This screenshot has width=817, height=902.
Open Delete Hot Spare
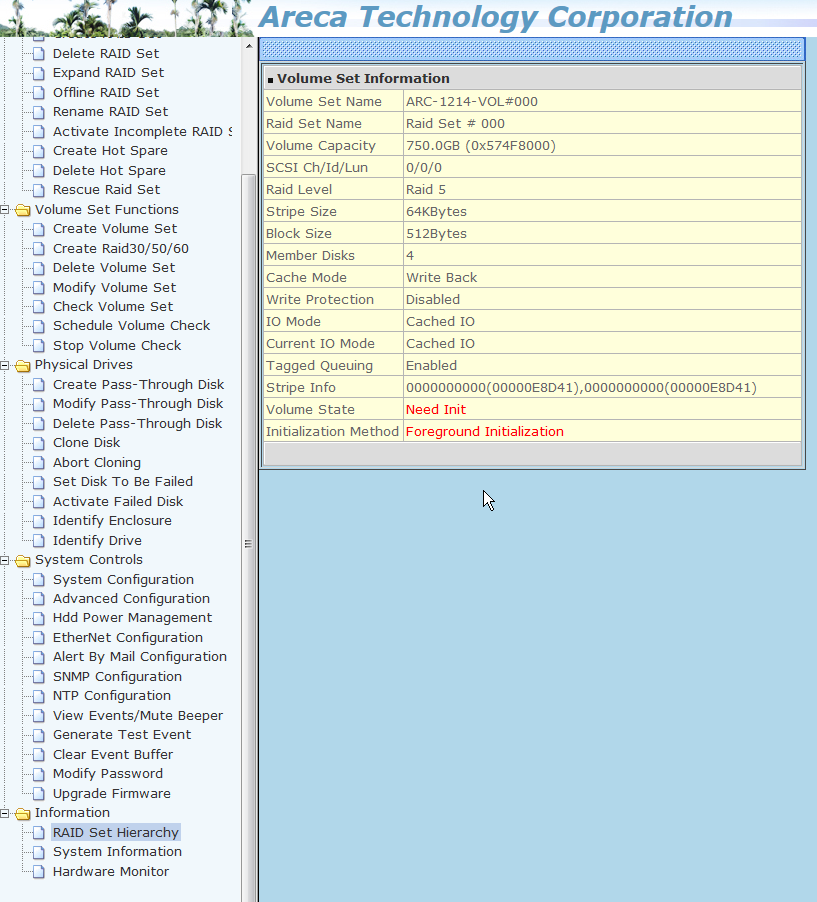tap(109, 171)
